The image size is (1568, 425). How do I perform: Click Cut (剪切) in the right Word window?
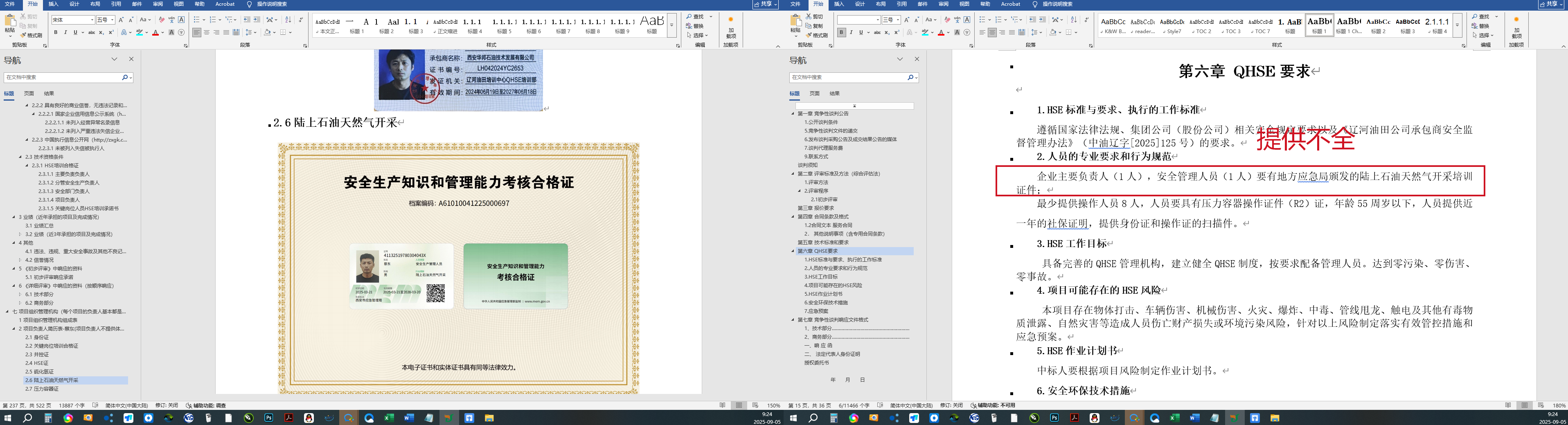pyautogui.click(x=814, y=17)
